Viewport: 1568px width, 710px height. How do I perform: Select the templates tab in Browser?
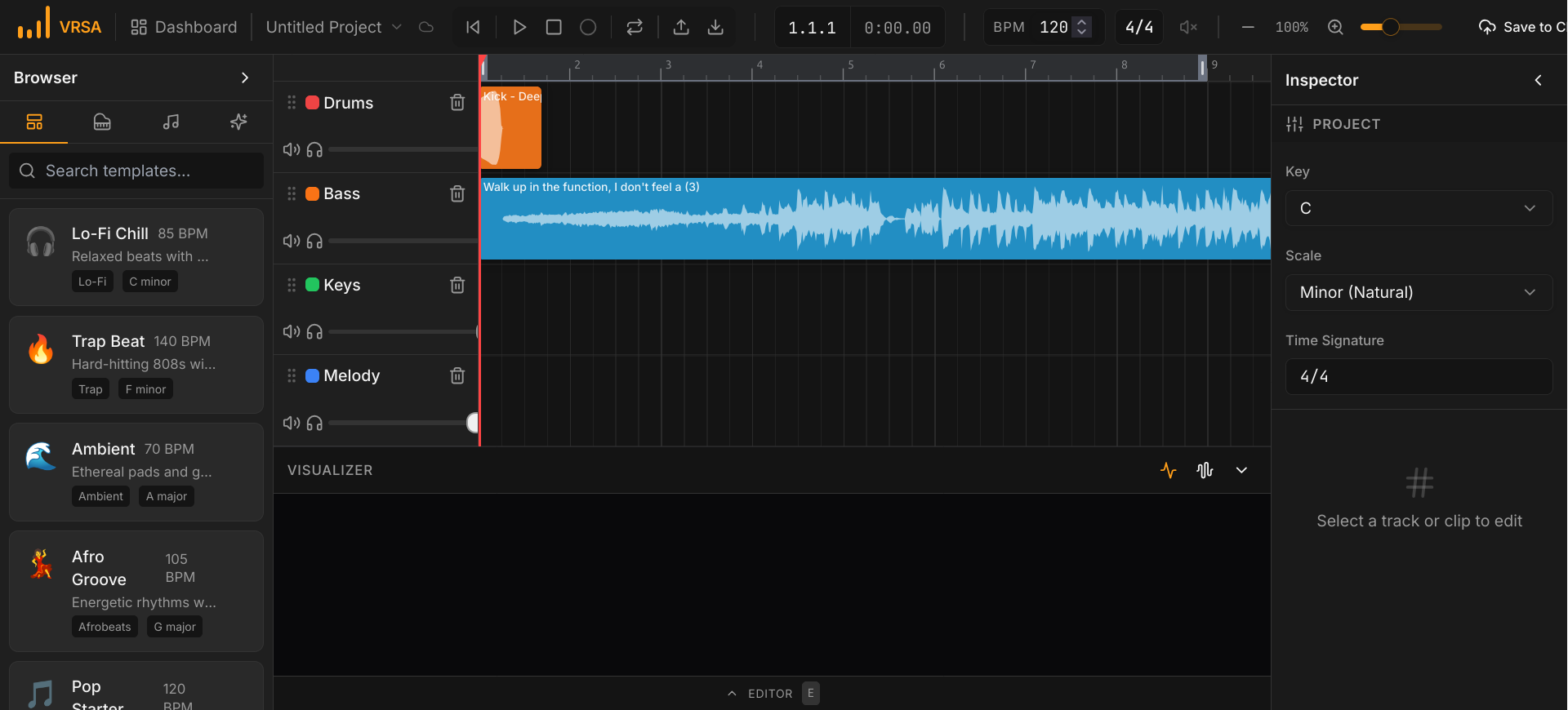point(34,122)
